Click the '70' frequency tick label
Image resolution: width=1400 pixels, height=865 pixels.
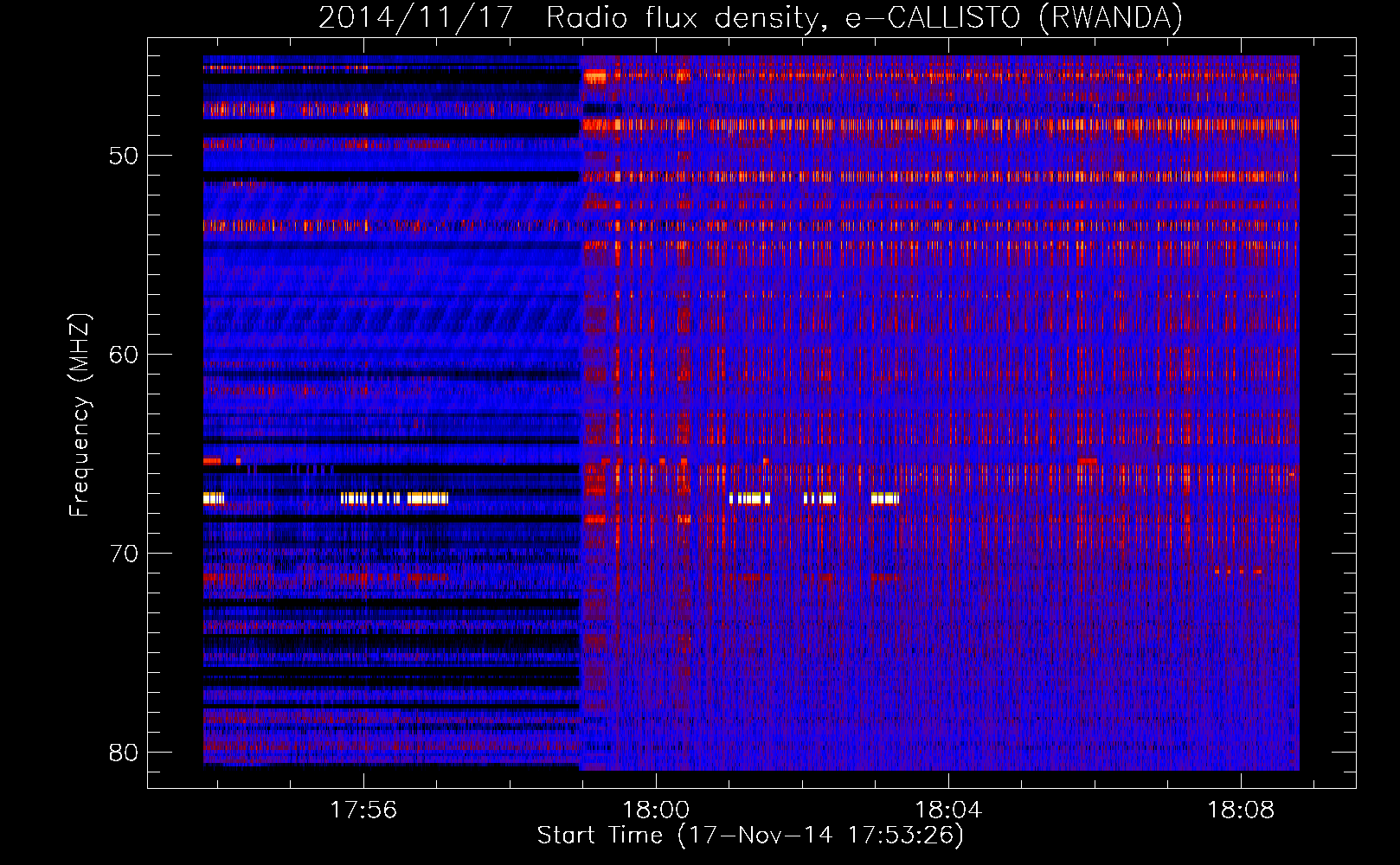(124, 554)
